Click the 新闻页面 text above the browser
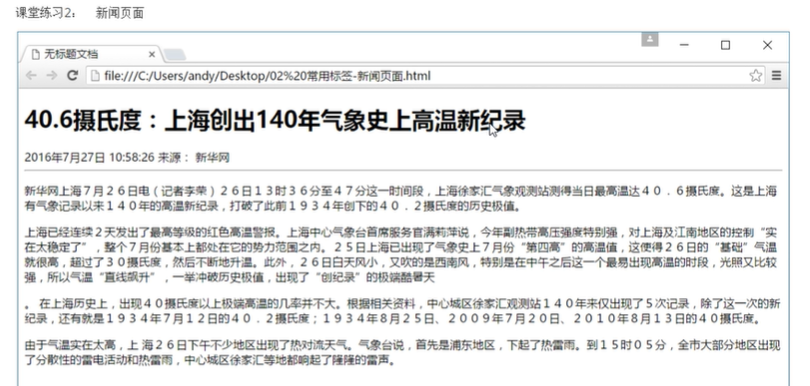 pos(119,13)
